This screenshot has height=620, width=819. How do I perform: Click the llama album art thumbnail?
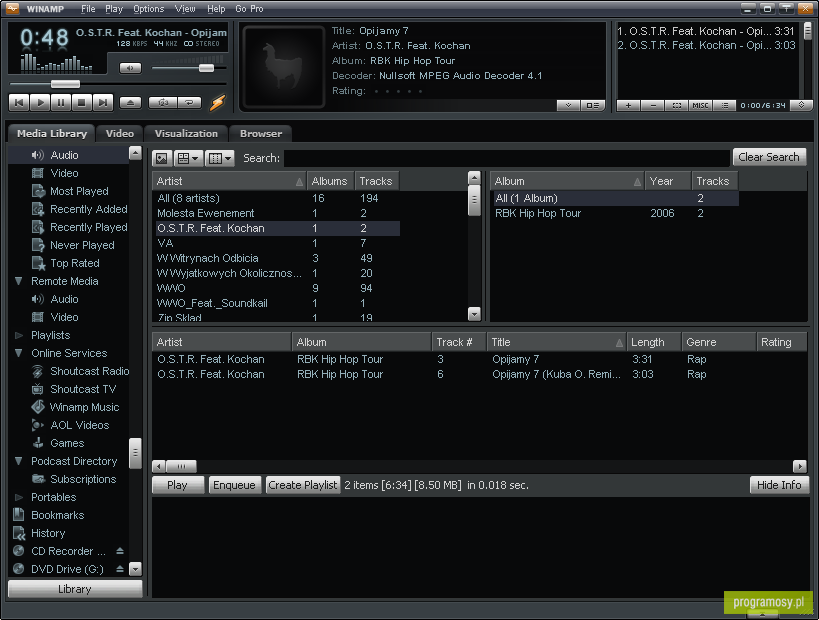click(284, 67)
